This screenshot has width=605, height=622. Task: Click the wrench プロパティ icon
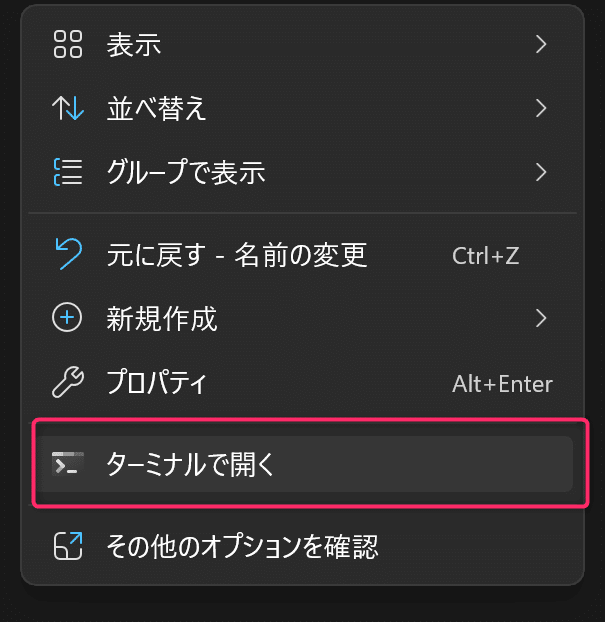pos(68,382)
